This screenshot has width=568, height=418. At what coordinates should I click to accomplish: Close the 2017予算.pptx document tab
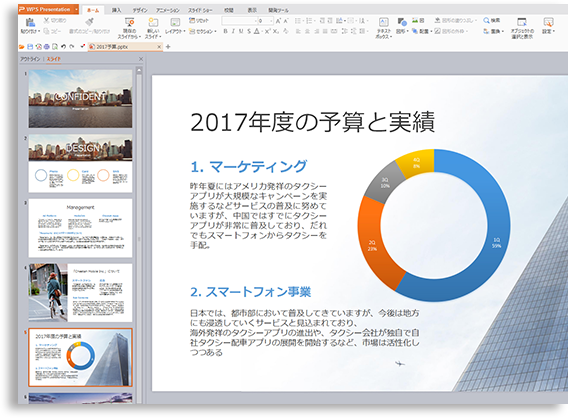point(159,47)
